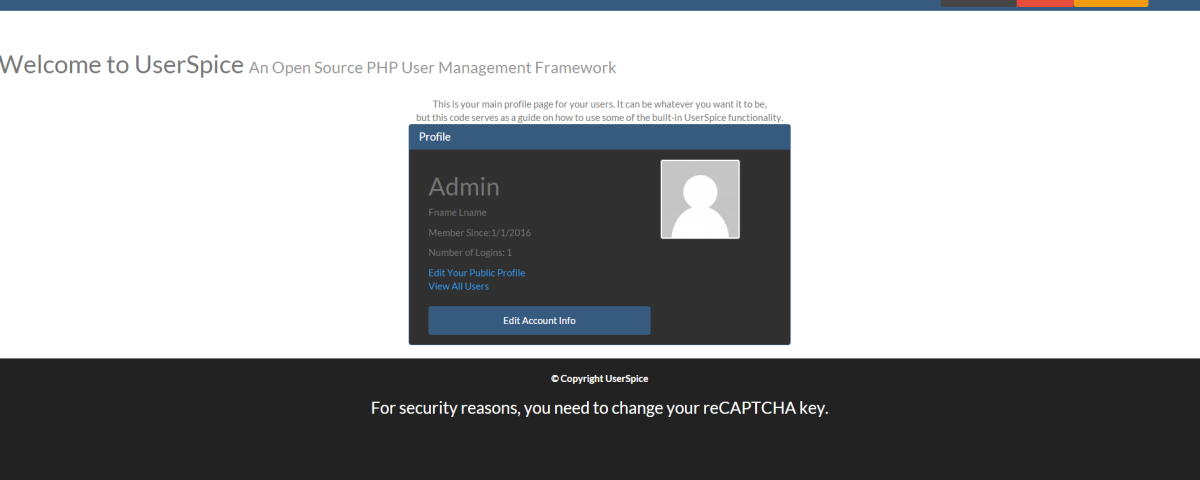Viewport: 1200px width, 480px height.
Task: Click the 'built-in UserSpice functionality' description line
Action: point(599,117)
